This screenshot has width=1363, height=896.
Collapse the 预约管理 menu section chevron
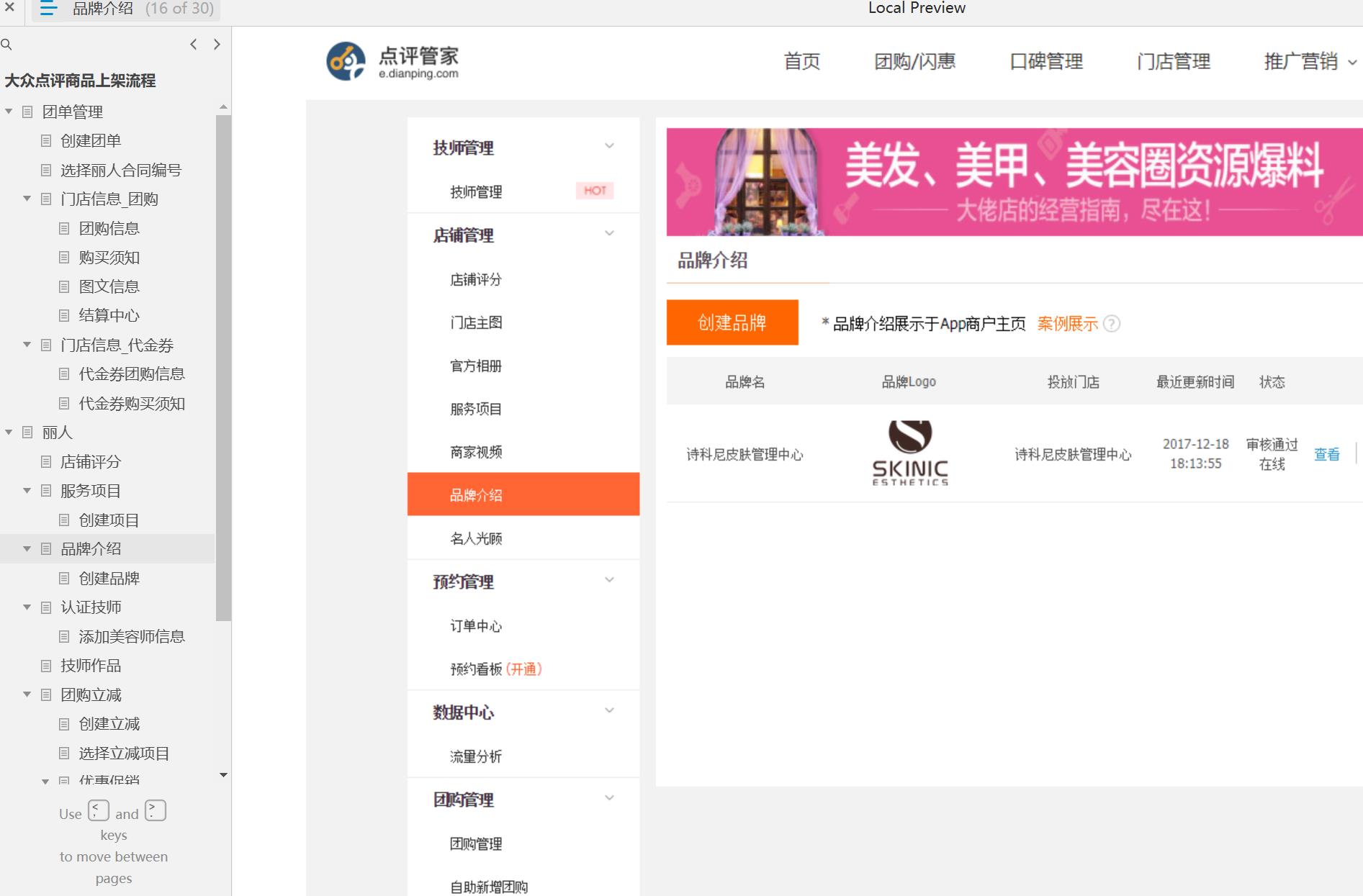click(609, 580)
